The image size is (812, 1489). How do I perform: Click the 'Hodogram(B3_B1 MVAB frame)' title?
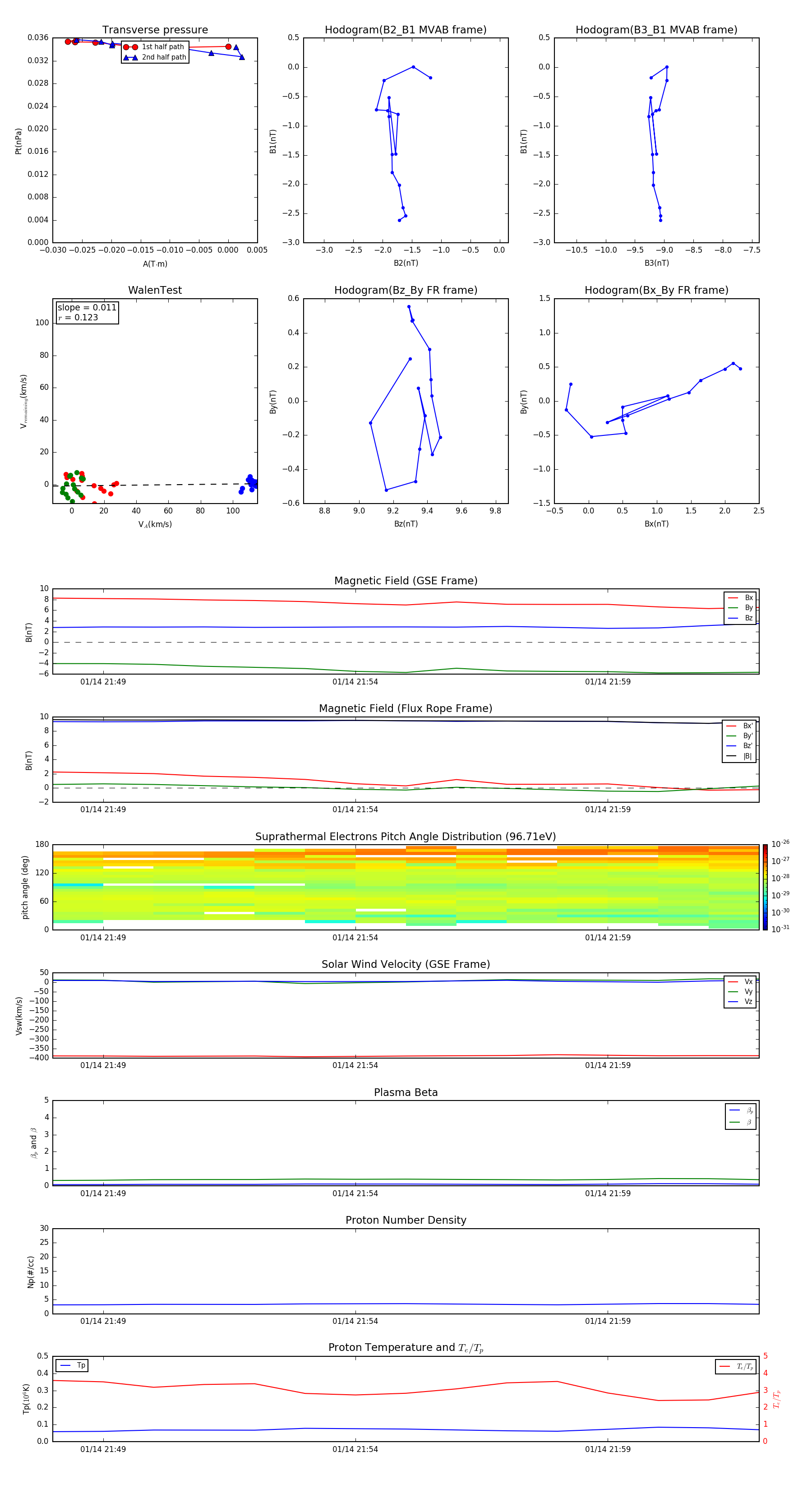(656, 29)
